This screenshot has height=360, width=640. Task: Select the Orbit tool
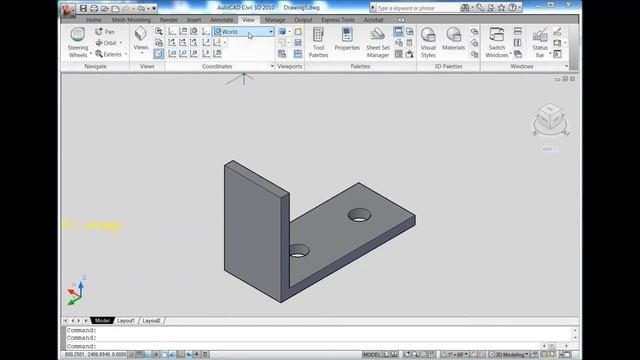tap(106, 43)
